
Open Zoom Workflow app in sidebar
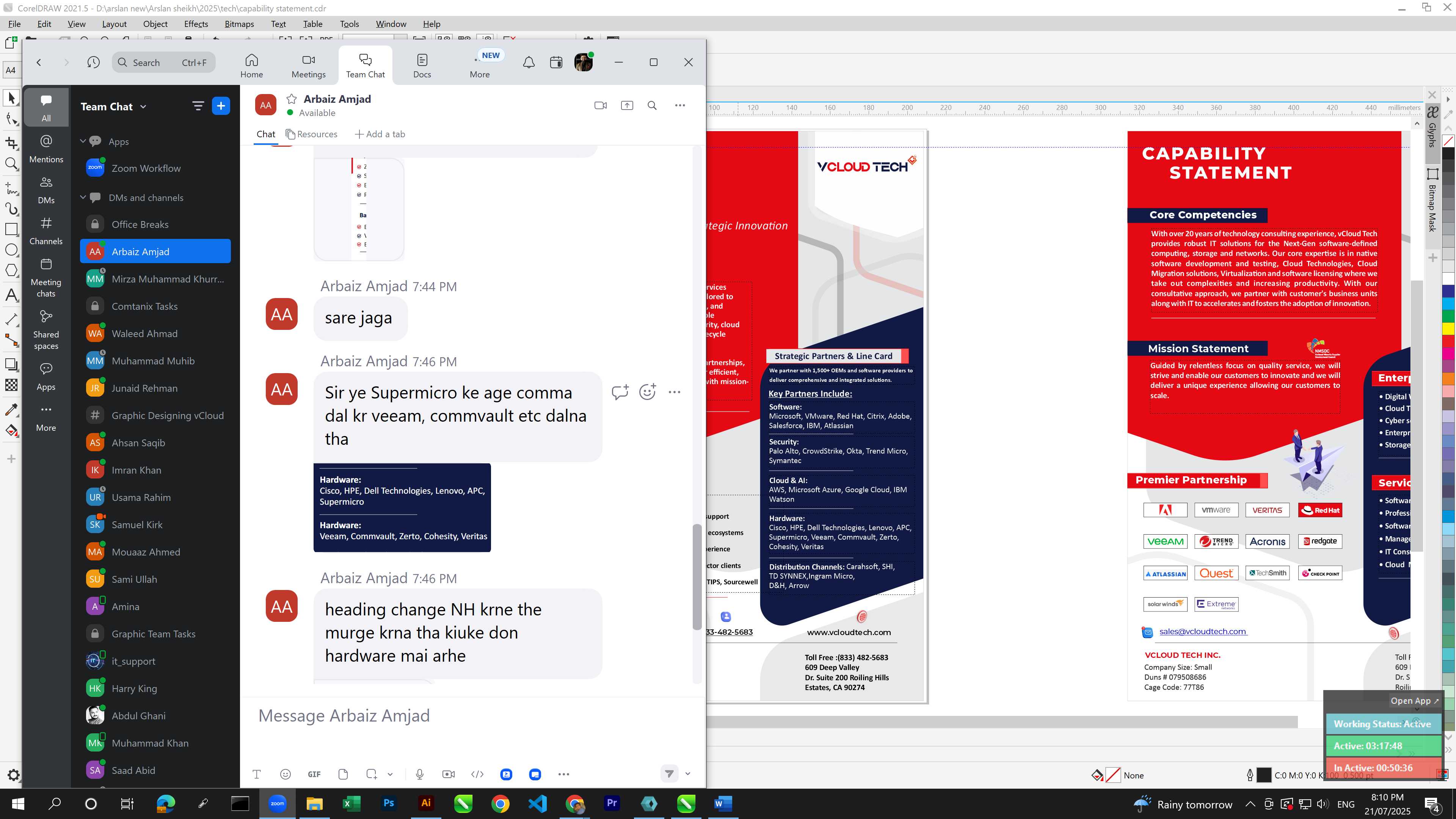pos(155,168)
